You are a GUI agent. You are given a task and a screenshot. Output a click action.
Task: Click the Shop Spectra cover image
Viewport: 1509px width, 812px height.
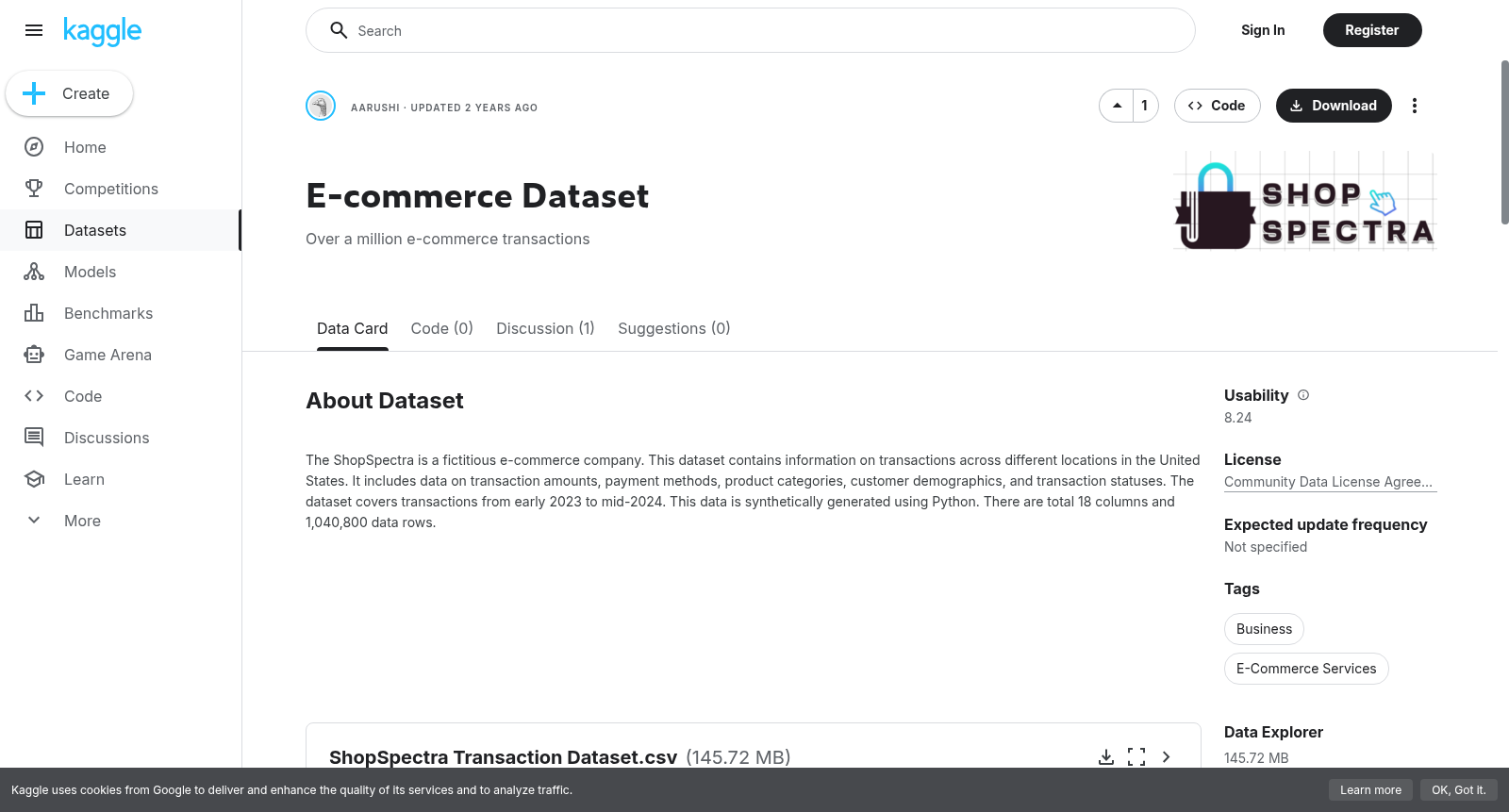click(1305, 201)
